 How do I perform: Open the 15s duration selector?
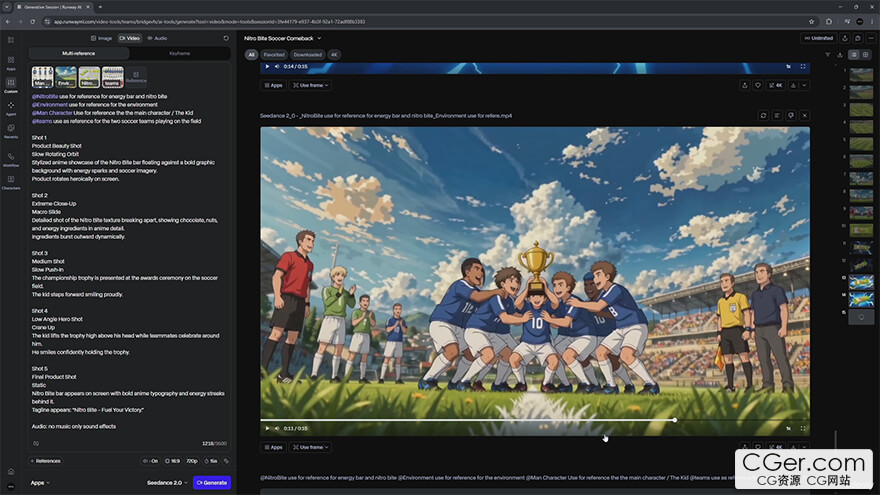pyautogui.click(x=211, y=461)
